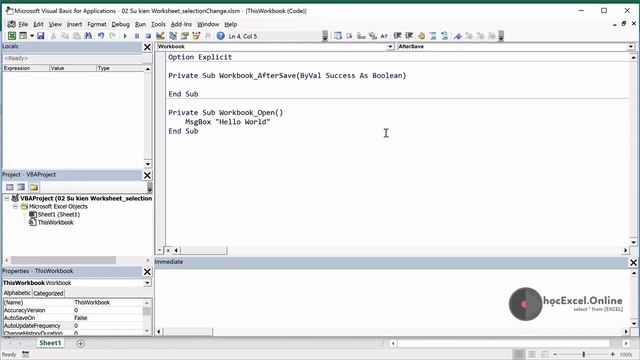Screen dimensions: 640x360
Task: Switch to the Alphabetic properties tab
Action: click(17, 293)
